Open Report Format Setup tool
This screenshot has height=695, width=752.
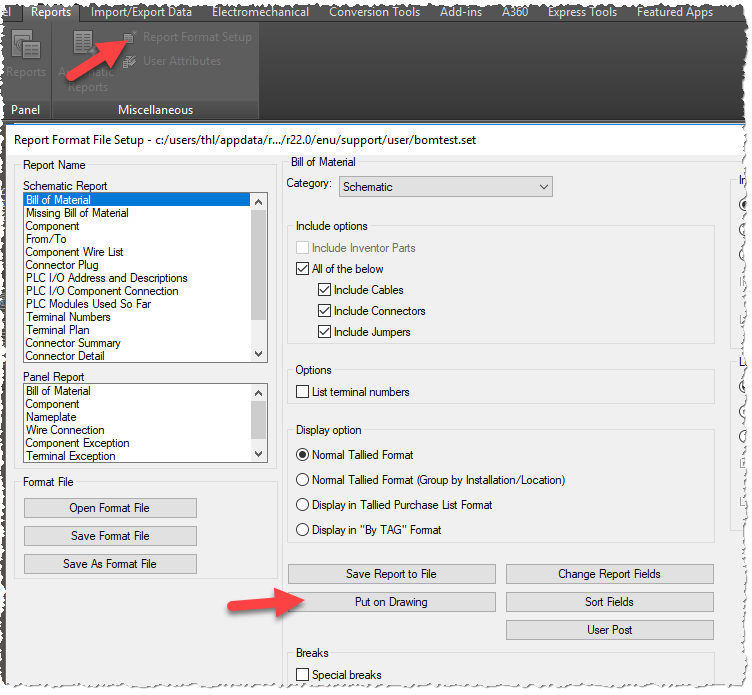click(188, 37)
